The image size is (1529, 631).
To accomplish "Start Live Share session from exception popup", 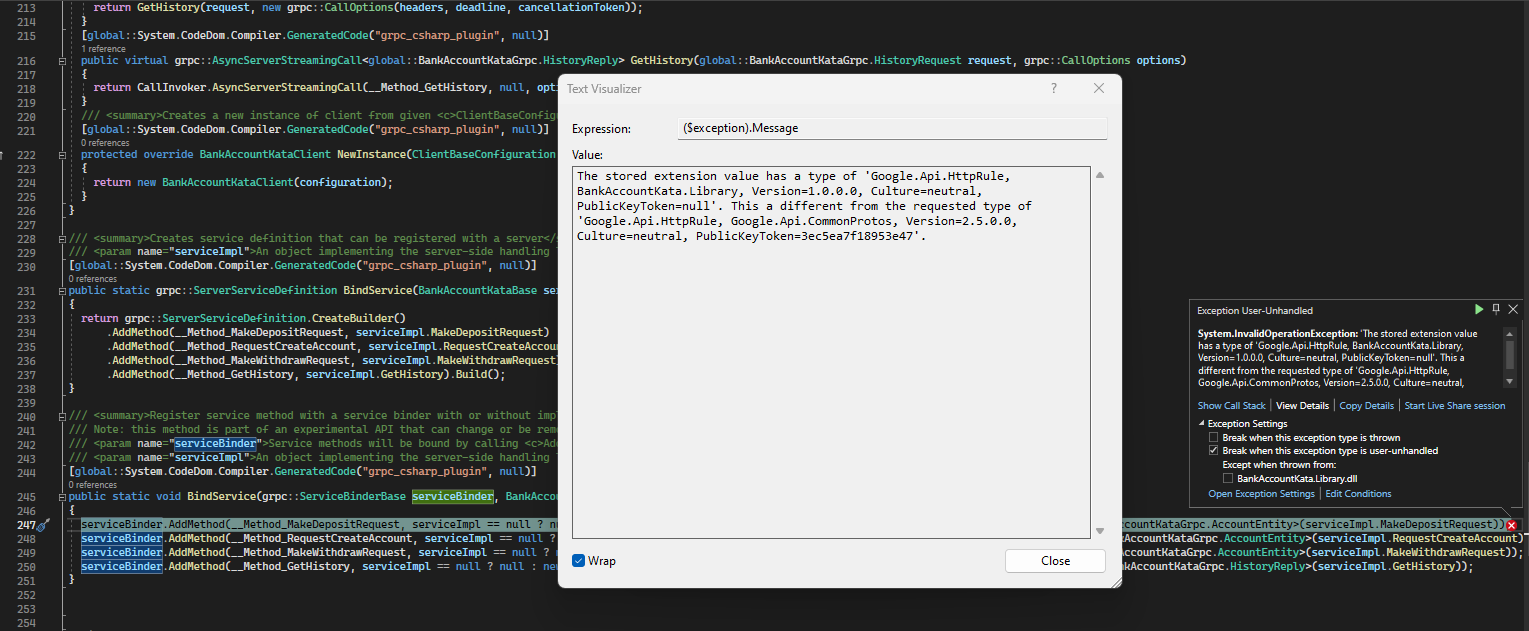I will (x=1454, y=406).
